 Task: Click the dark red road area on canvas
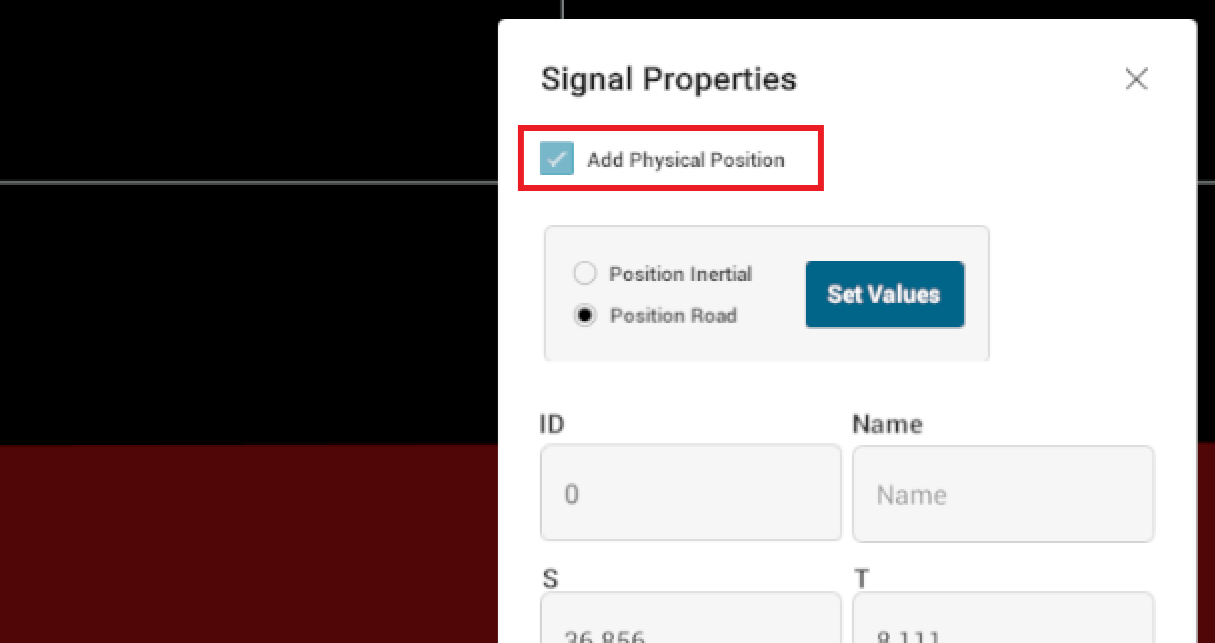pos(250,545)
